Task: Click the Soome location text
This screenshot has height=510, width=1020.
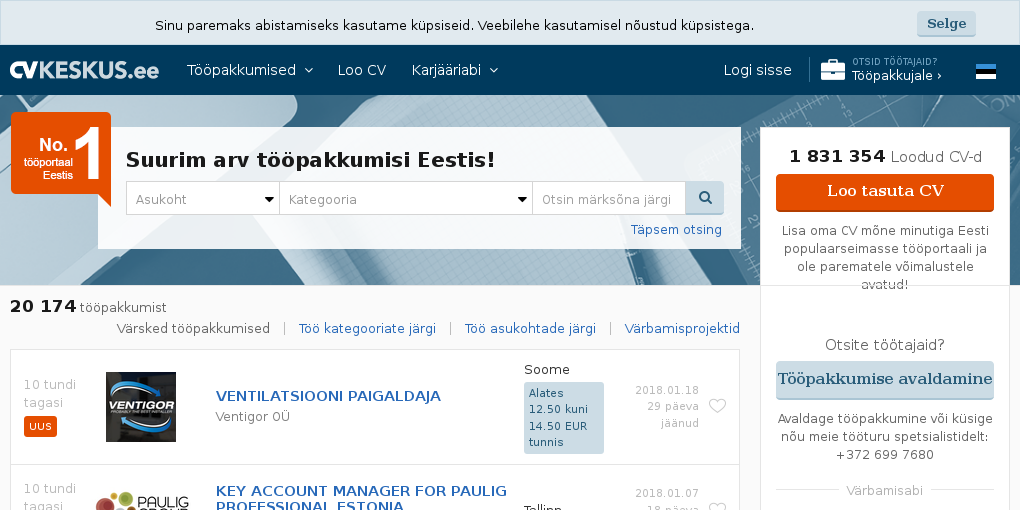Action: pos(546,369)
